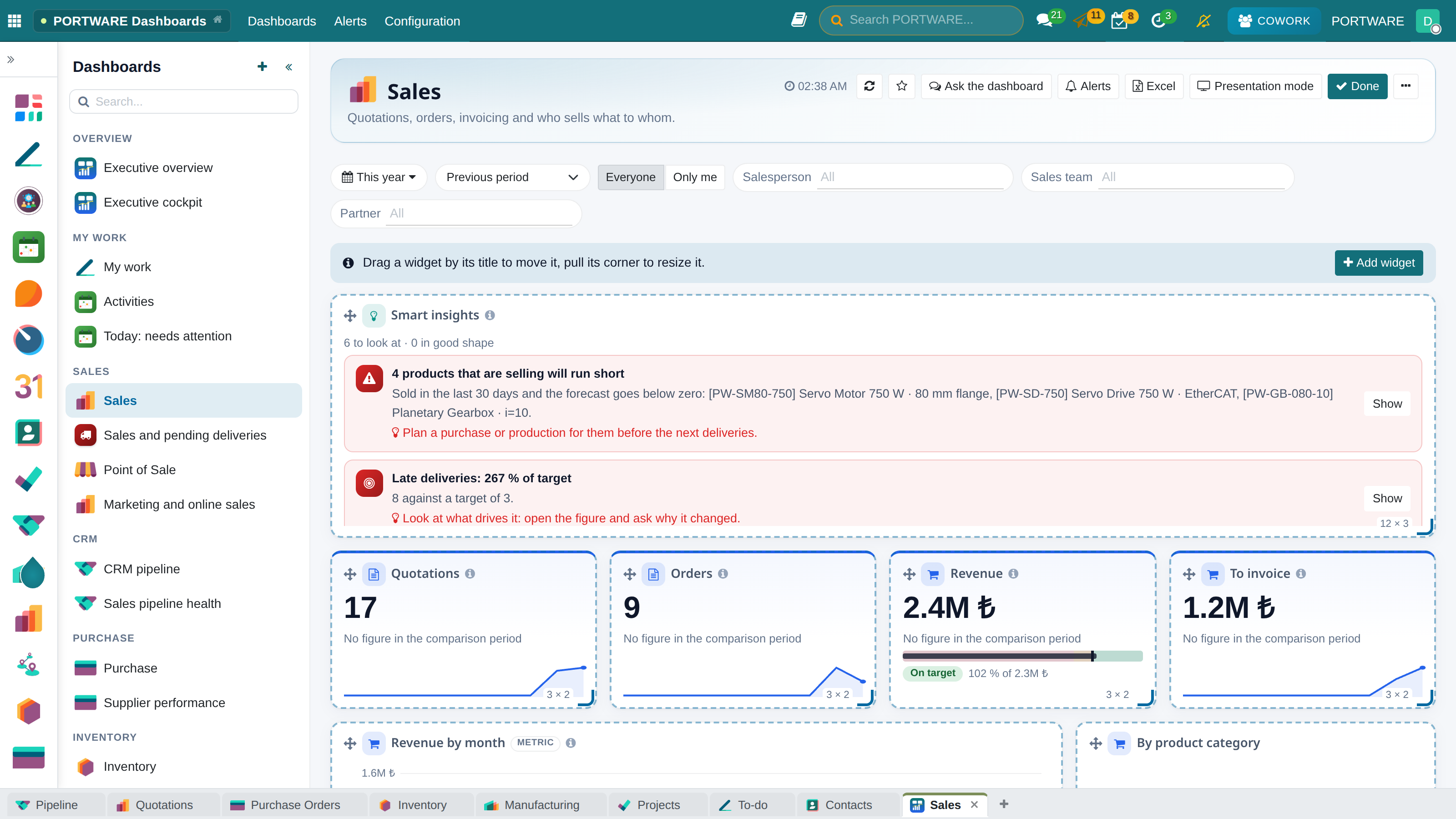The width and height of the screenshot is (1456, 819).
Task: Click the timer clock icon with badge 3
Action: tap(1158, 21)
